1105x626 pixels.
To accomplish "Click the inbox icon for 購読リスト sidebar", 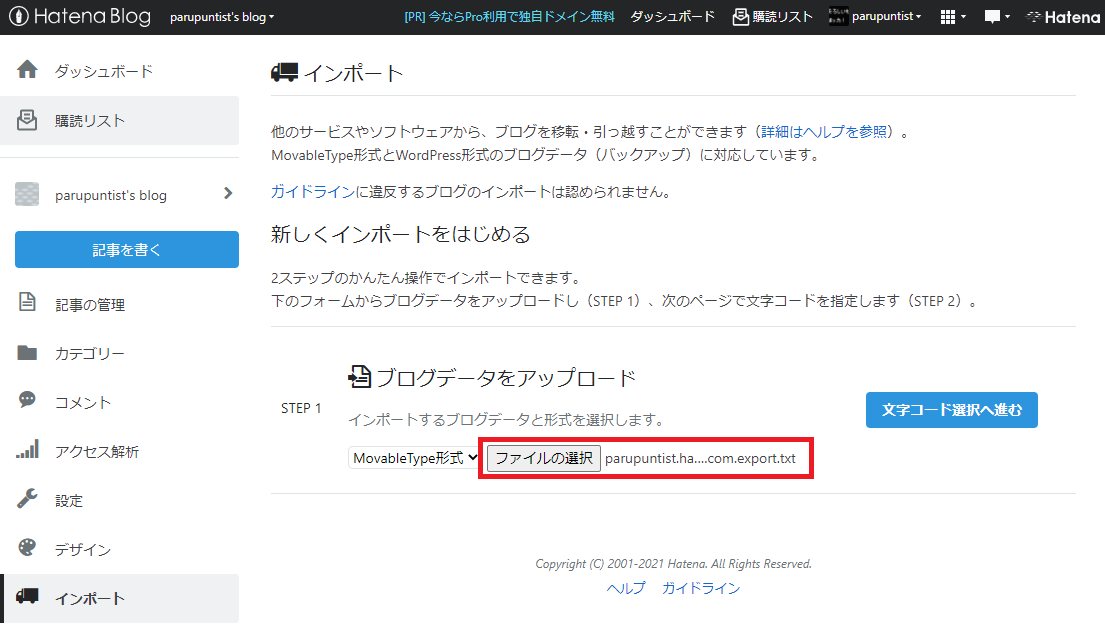I will (x=27, y=120).
